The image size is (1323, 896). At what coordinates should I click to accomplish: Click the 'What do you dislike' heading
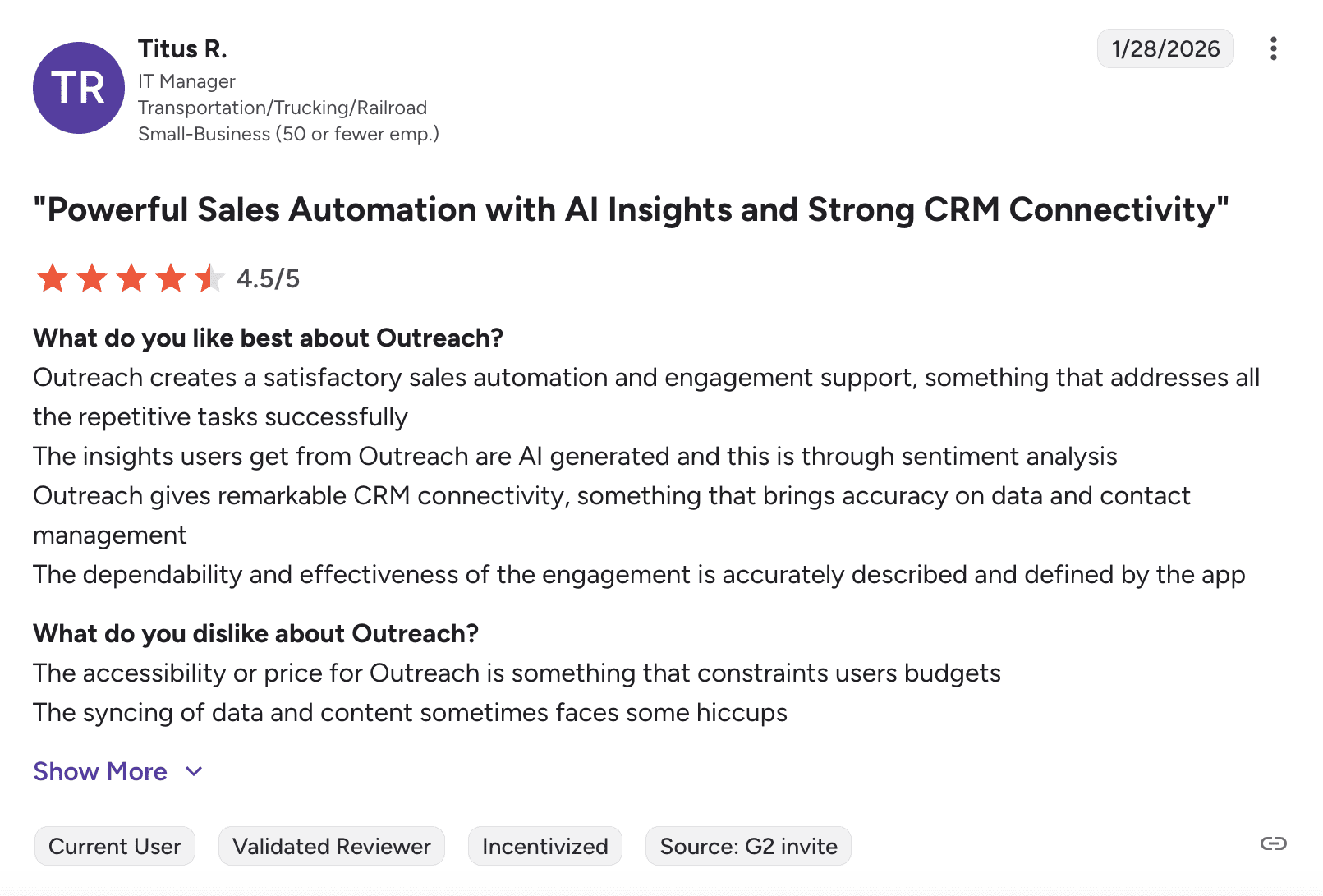255,633
